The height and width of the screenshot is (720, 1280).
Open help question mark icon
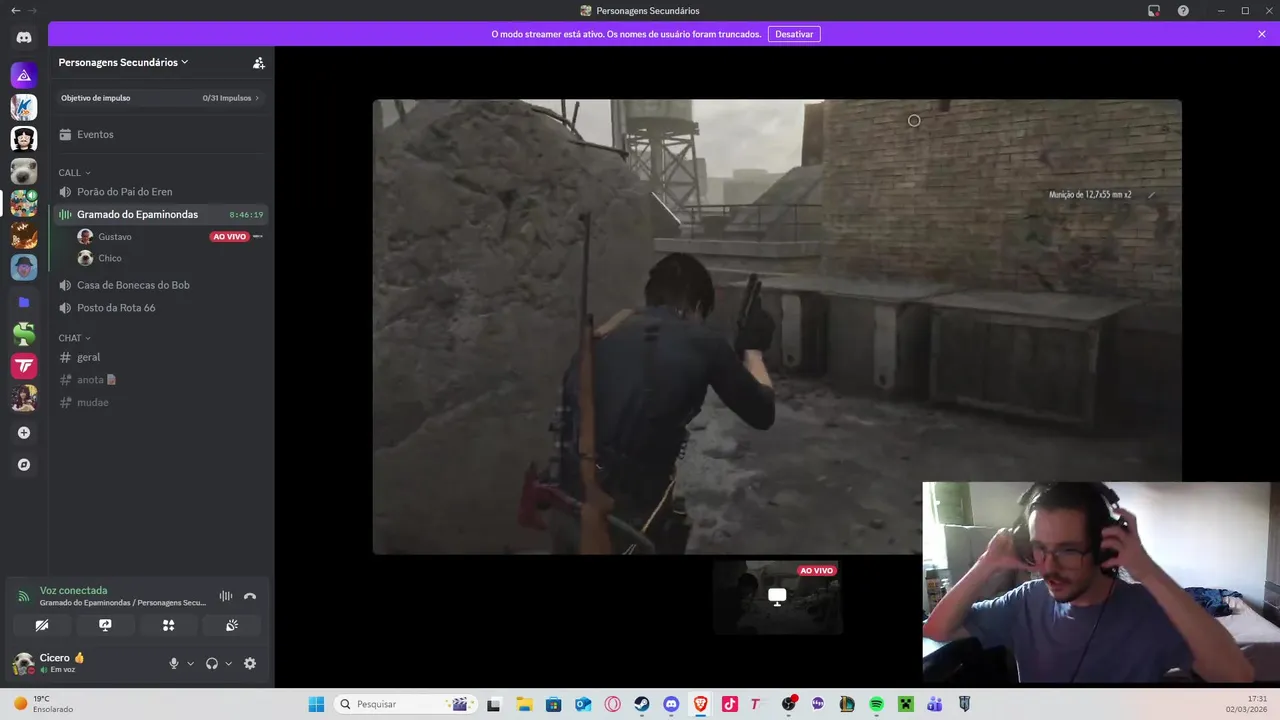[1183, 11]
